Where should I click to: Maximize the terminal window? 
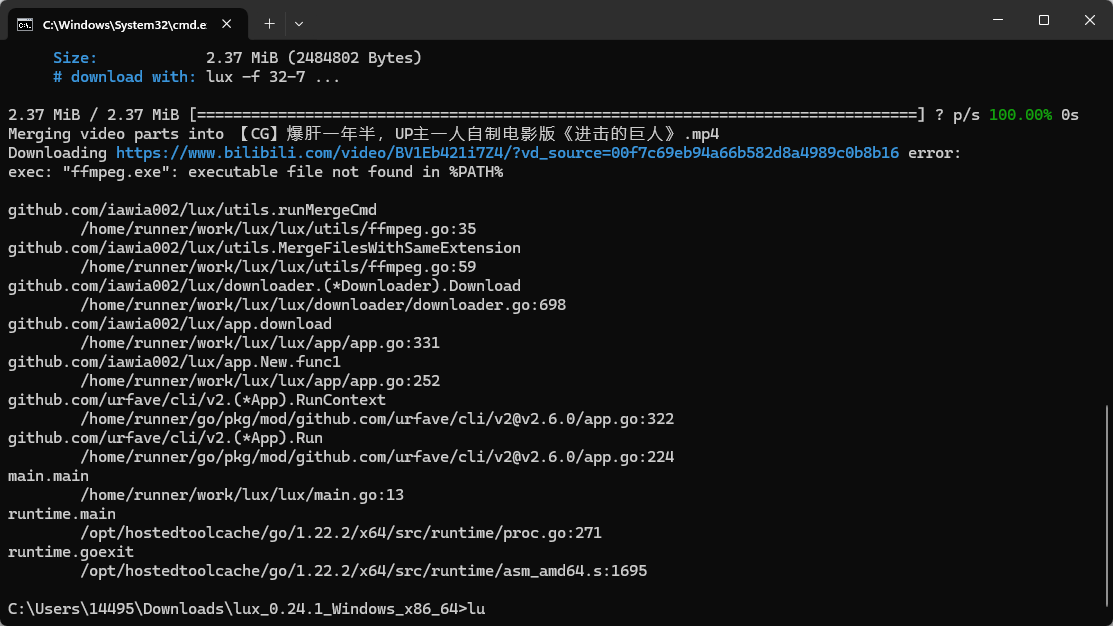1043,20
